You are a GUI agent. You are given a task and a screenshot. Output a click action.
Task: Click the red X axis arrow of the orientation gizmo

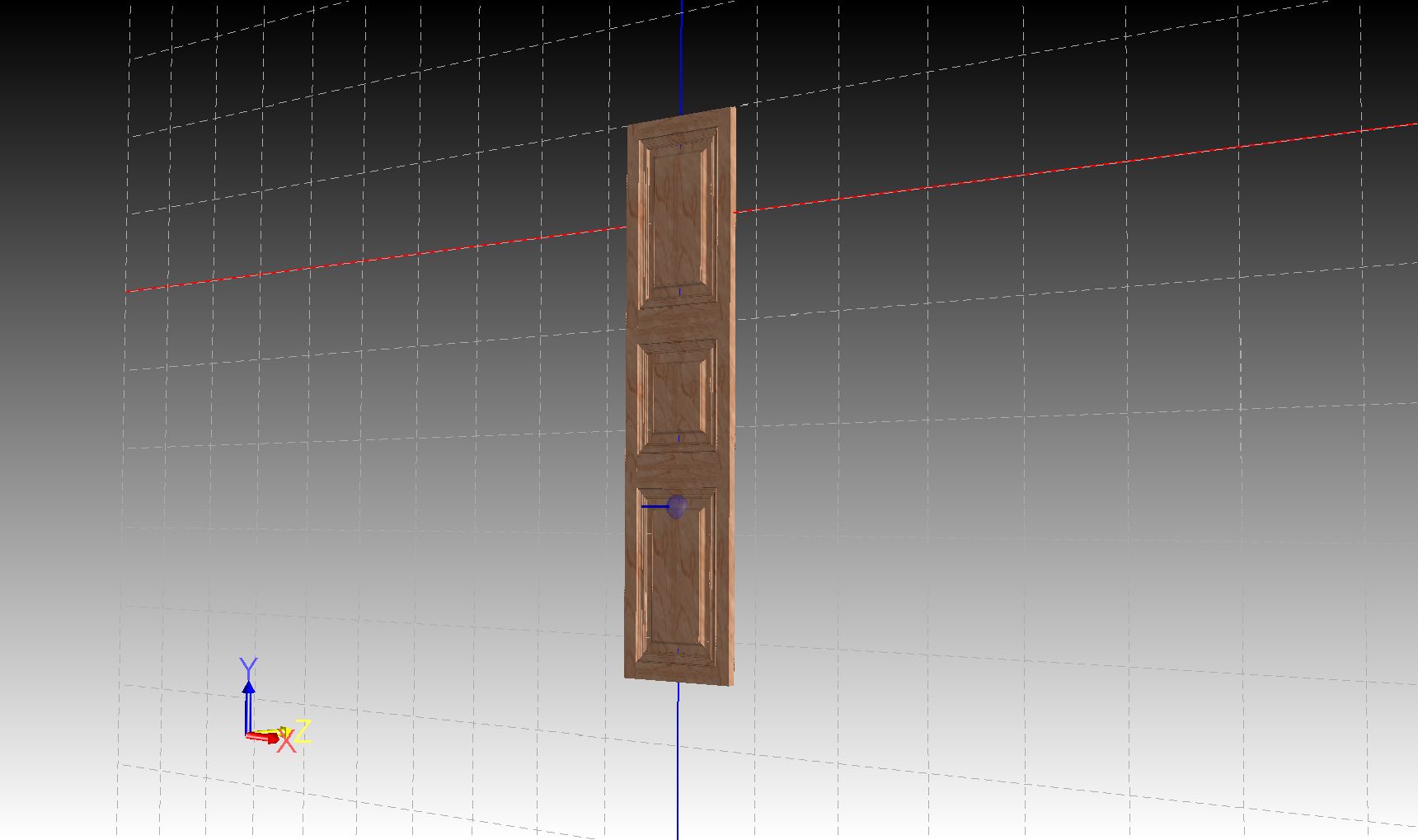click(264, 738)
